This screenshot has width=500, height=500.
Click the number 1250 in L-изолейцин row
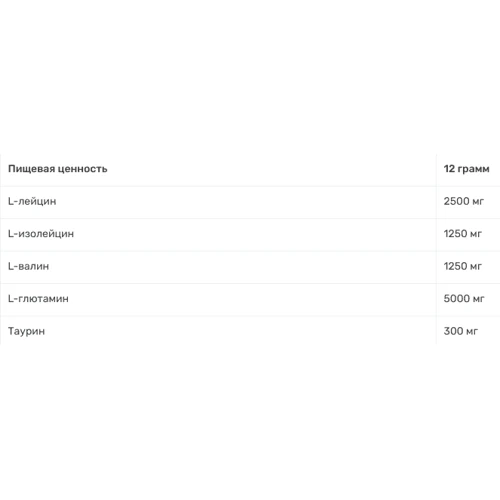(x=455, y=233)
